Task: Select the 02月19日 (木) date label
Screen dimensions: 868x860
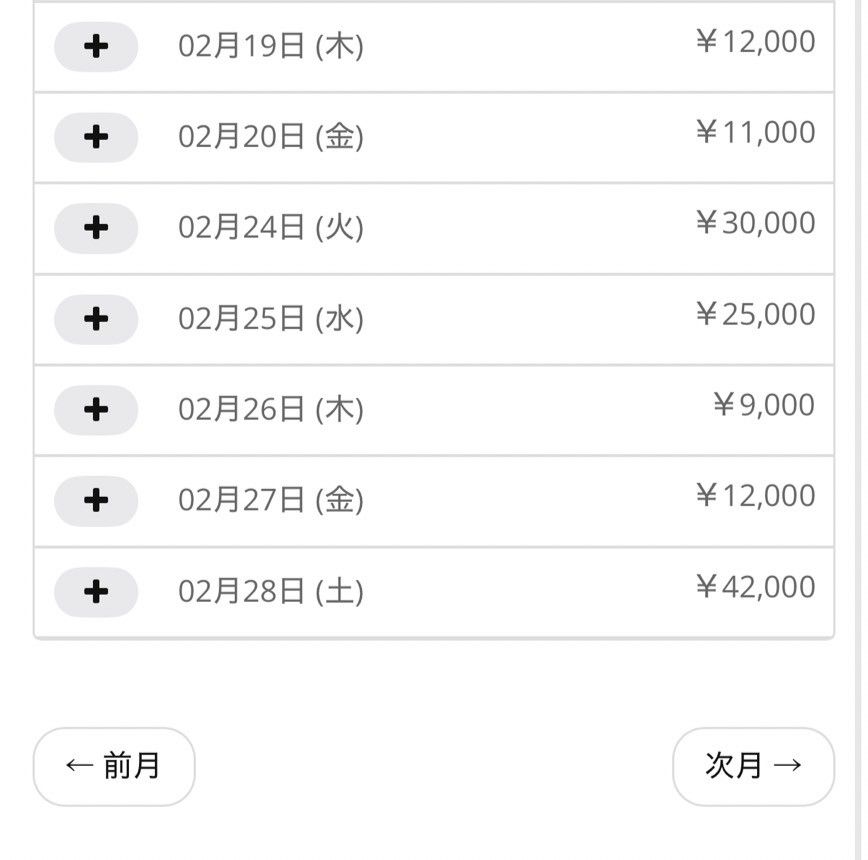Action: pos(271,47)
